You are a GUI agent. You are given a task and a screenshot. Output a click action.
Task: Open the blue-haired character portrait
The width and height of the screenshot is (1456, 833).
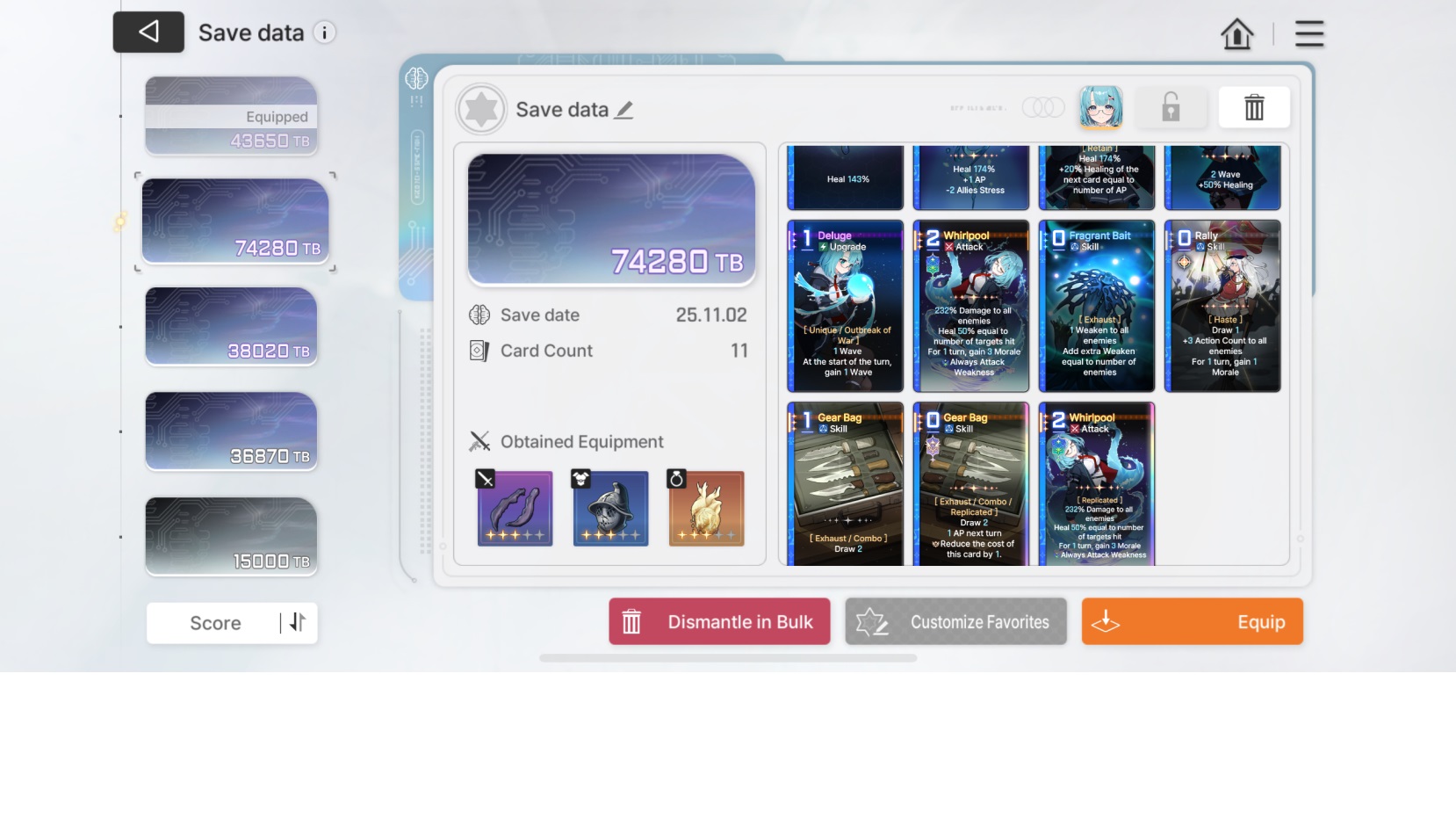pyautogui.click(x=1100, y=108)
